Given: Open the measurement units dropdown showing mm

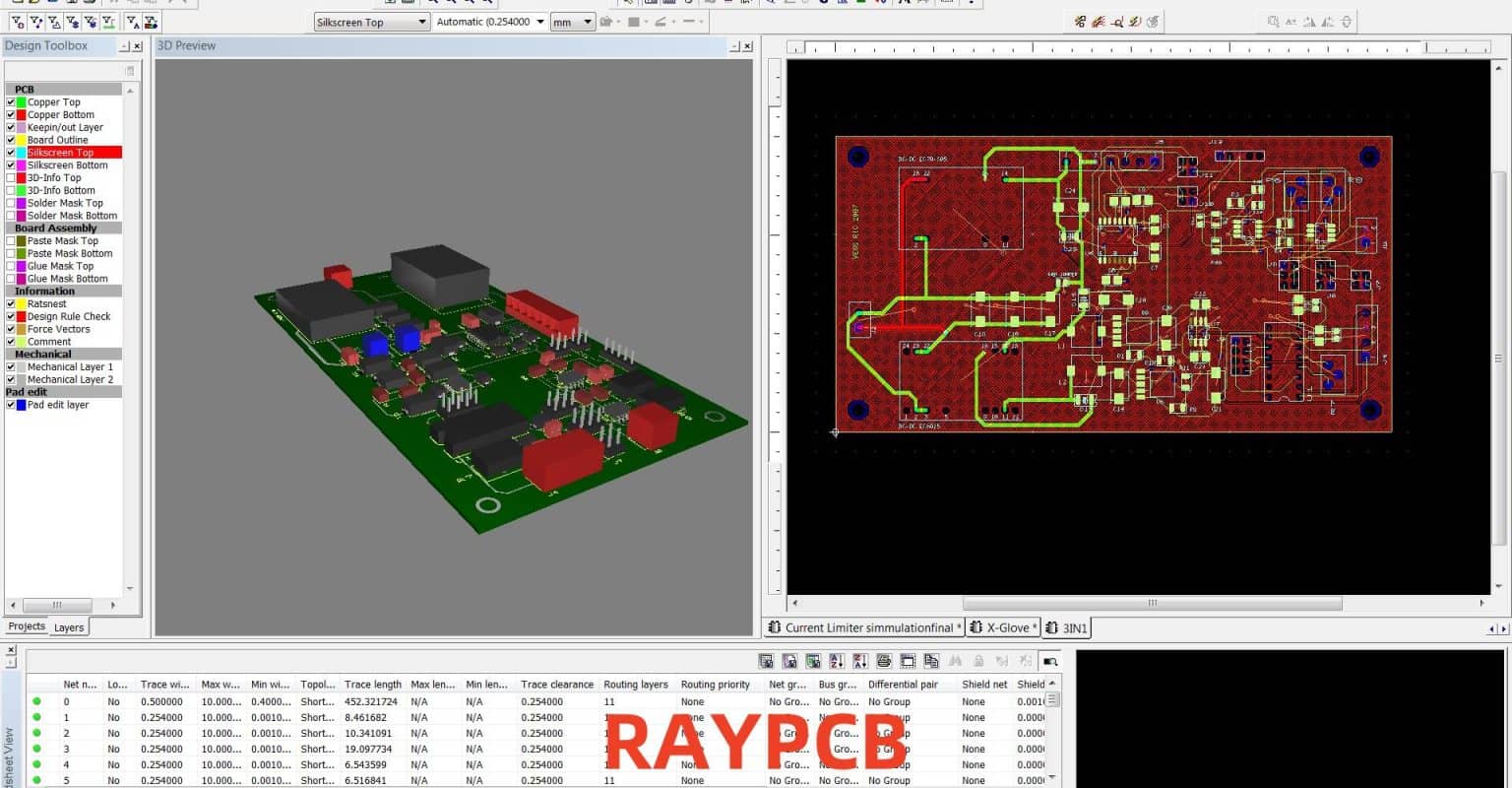Looking at the screenshot, I should pyautogui.click(x=589, y=21).
